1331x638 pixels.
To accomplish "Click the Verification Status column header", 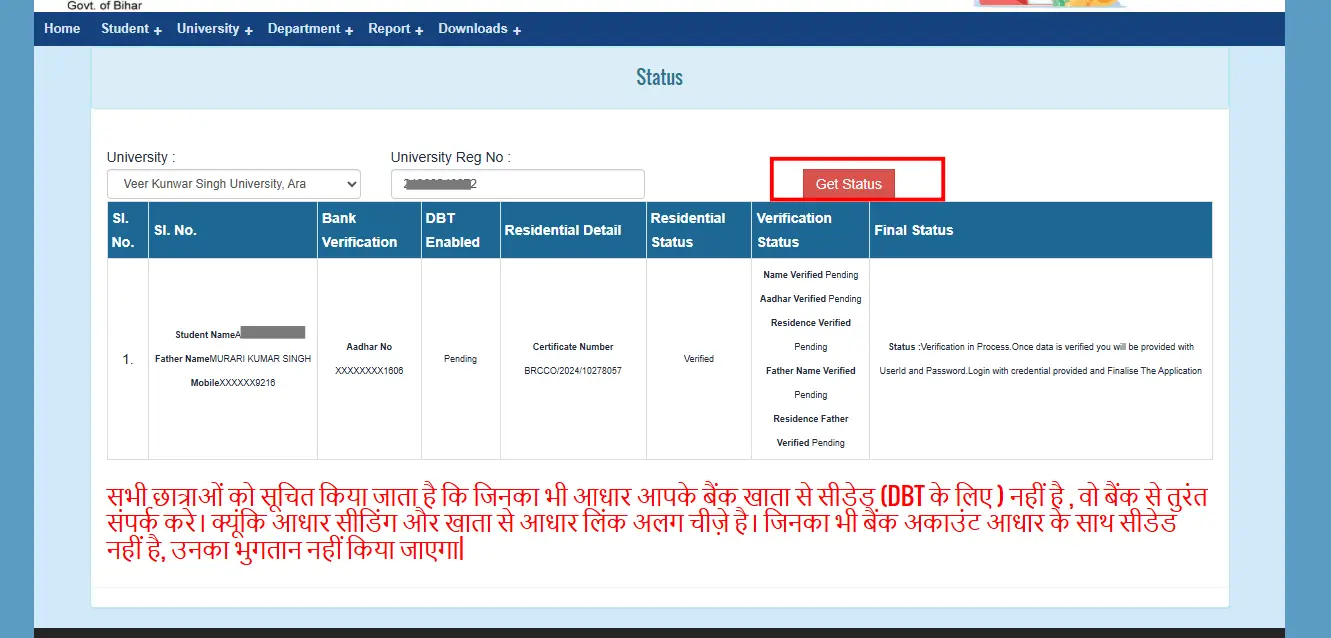I will point(794,230).
